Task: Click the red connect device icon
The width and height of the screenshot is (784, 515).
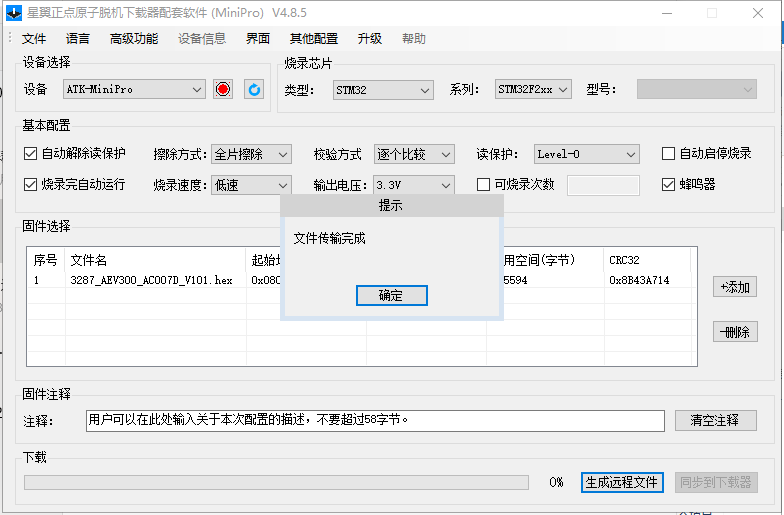Action: point(223,90)
